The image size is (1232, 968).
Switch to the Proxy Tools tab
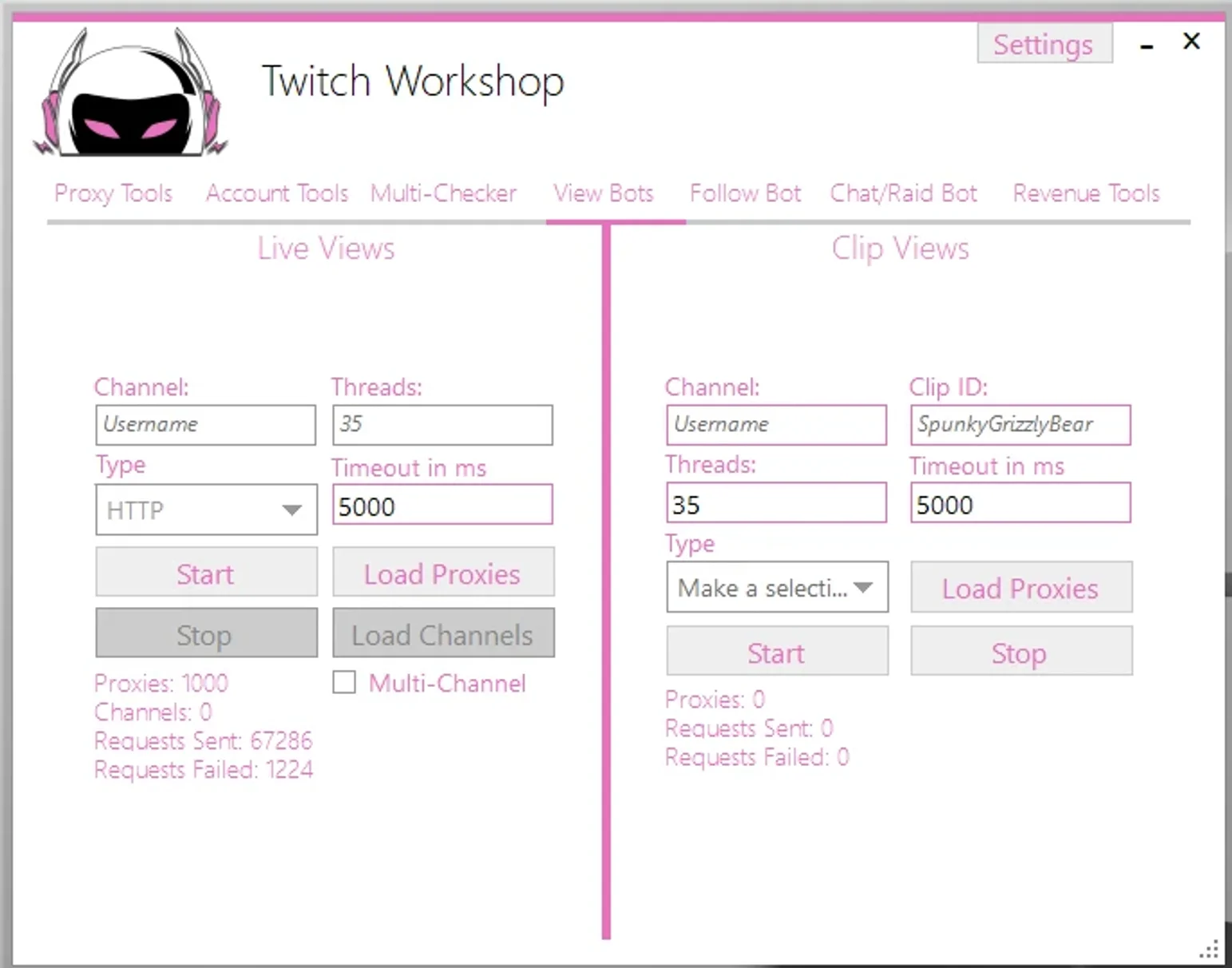click(x=113, y=193)
